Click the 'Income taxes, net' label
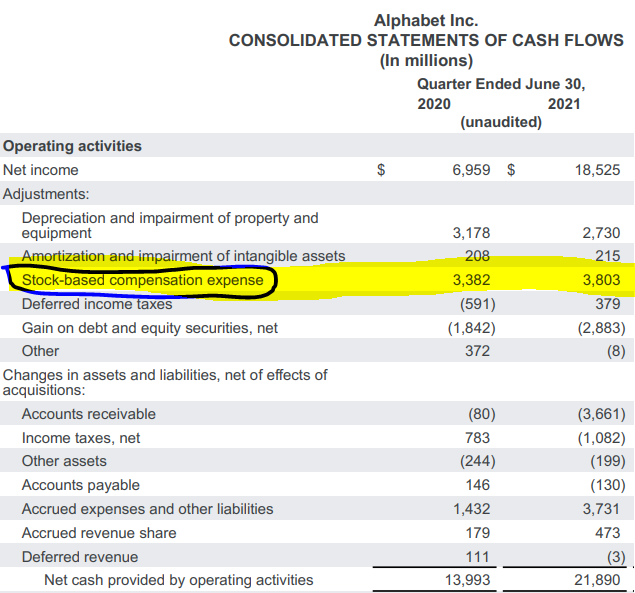The width and height of the screenshot is (635, 593). tap(81, 438)
